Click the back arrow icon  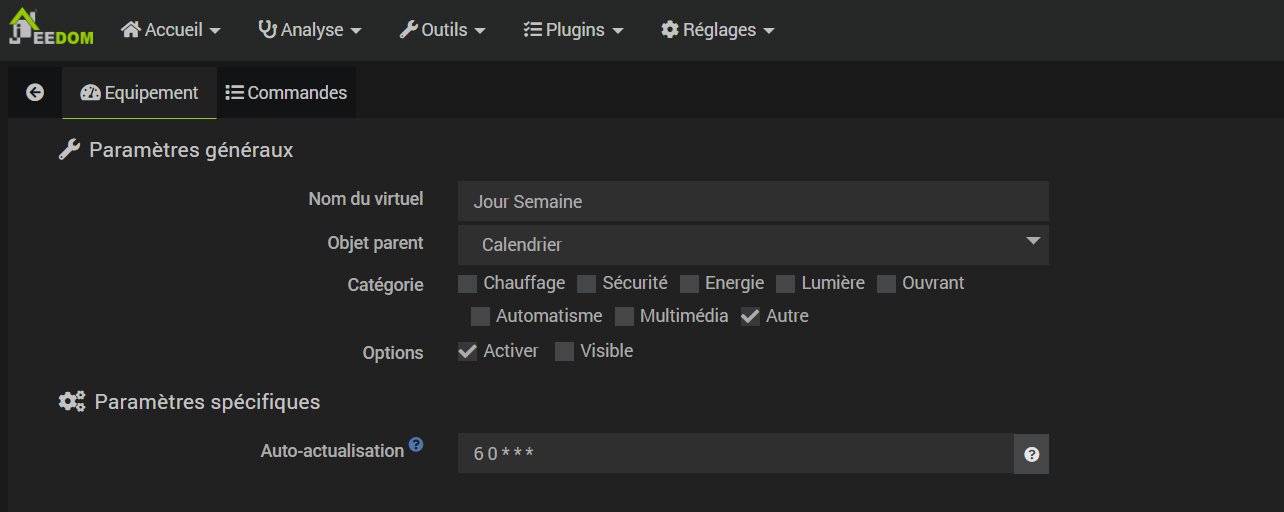pyautogui.click(x=35, y=93)
